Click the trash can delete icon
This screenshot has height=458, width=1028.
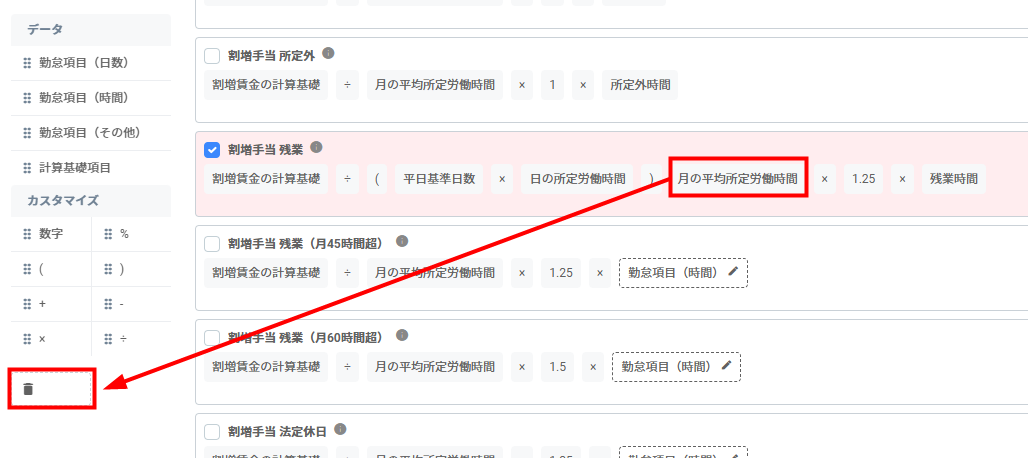(x=28, y=389)
